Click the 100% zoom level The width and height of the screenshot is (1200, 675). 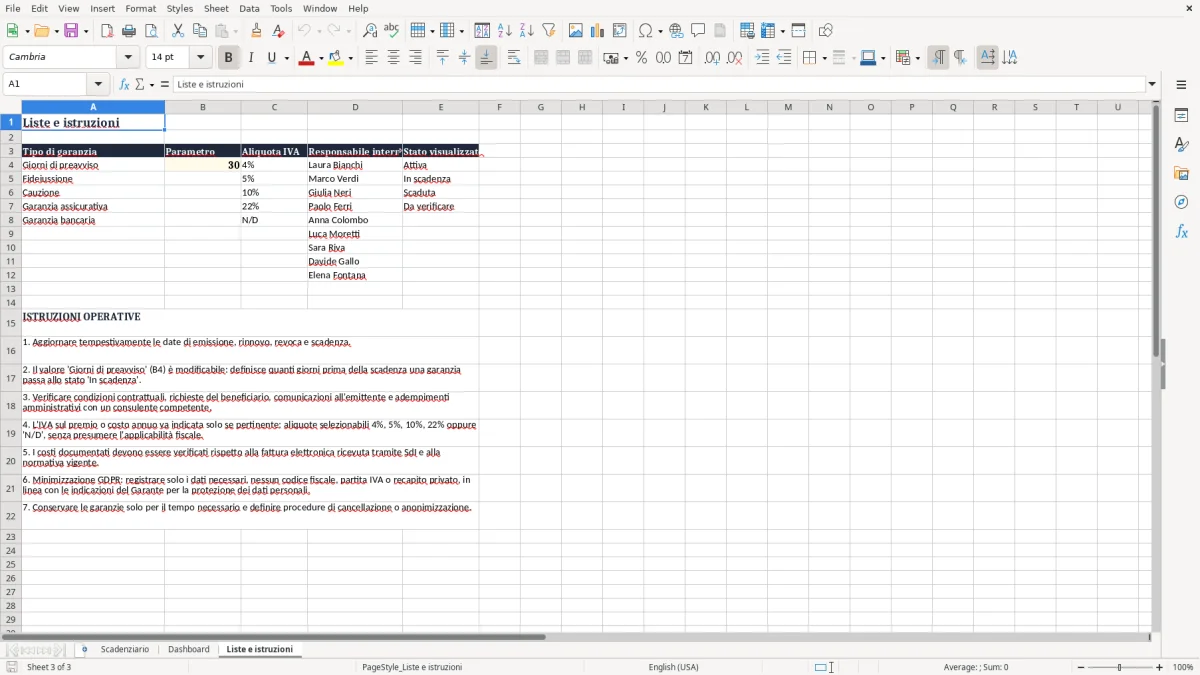[1183, 667]
